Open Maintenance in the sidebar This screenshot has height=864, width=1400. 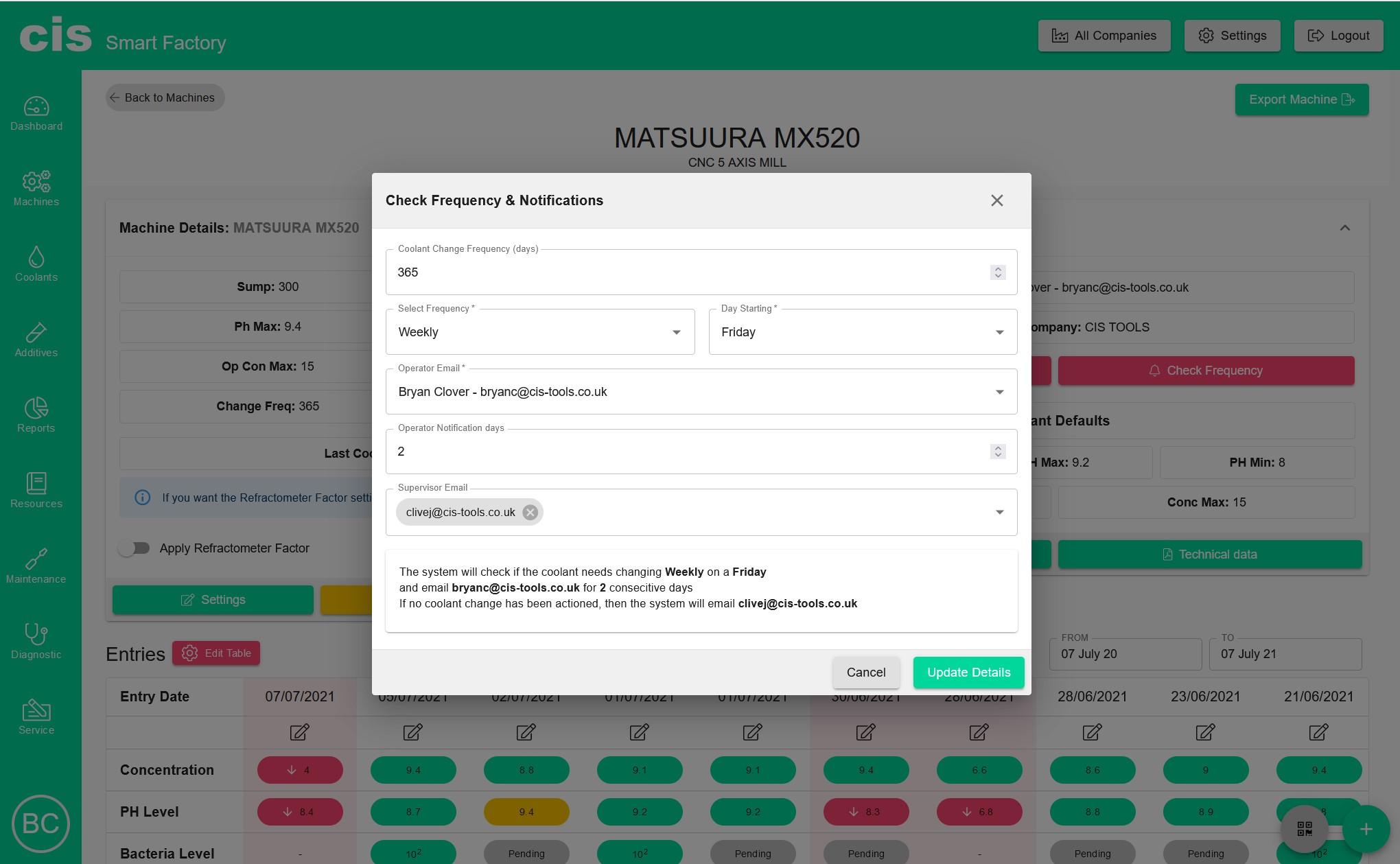click(x=36, y=566)
